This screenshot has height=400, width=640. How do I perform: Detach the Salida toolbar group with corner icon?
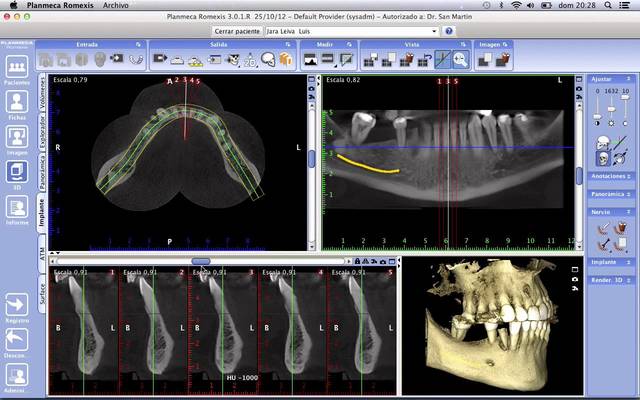tap(288, 44)
